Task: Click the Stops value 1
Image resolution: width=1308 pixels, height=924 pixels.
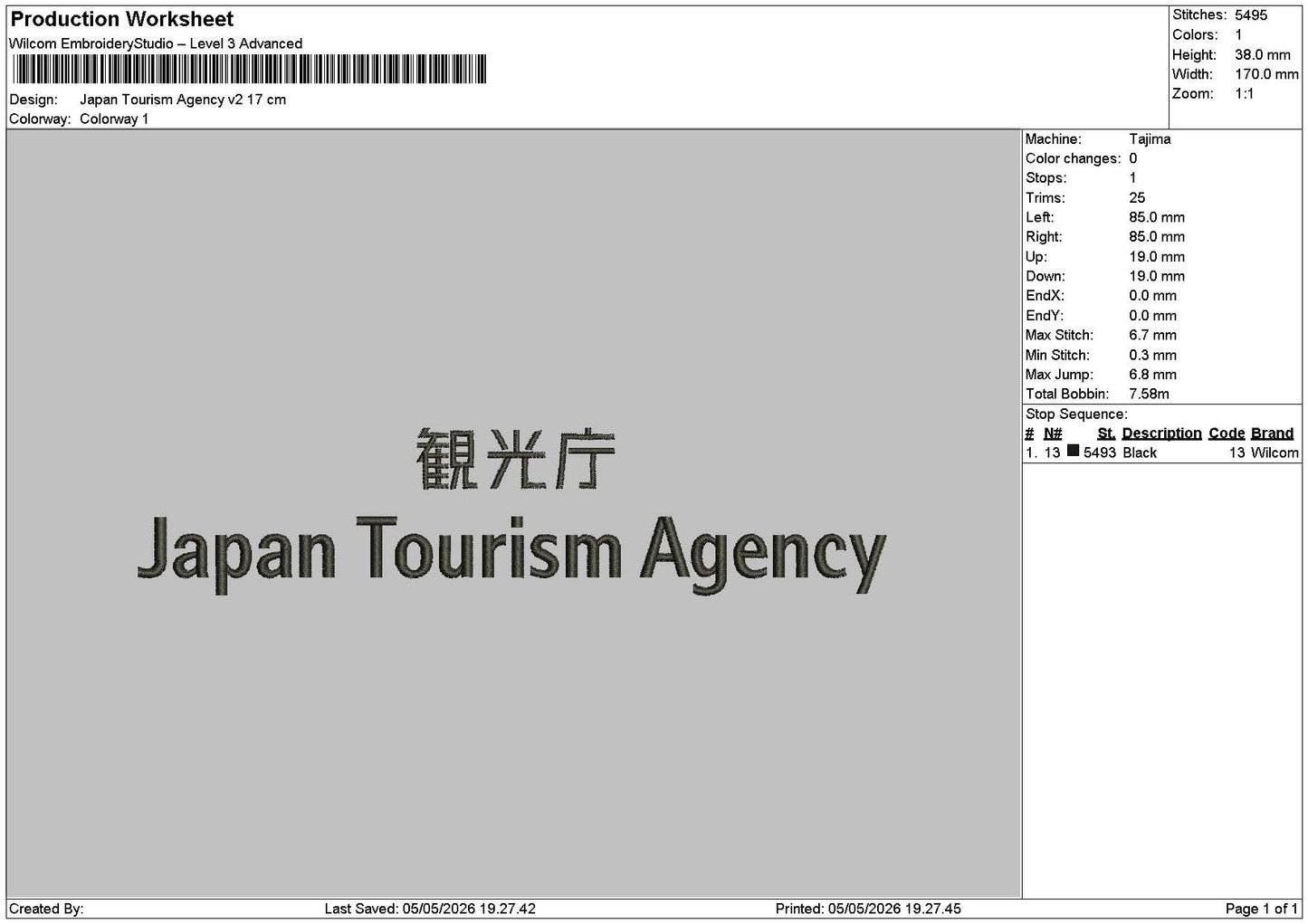Action: [x=1132, y=178]
